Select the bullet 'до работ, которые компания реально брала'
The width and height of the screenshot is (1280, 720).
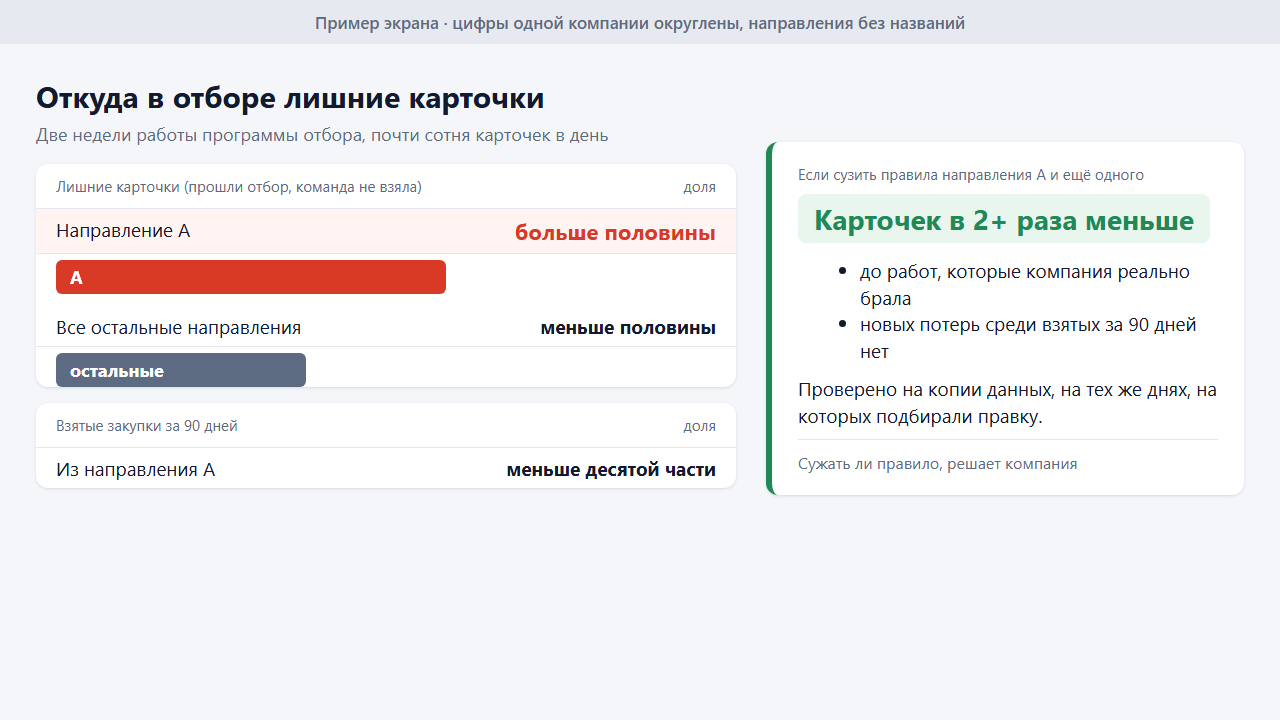coord(1025,285)
